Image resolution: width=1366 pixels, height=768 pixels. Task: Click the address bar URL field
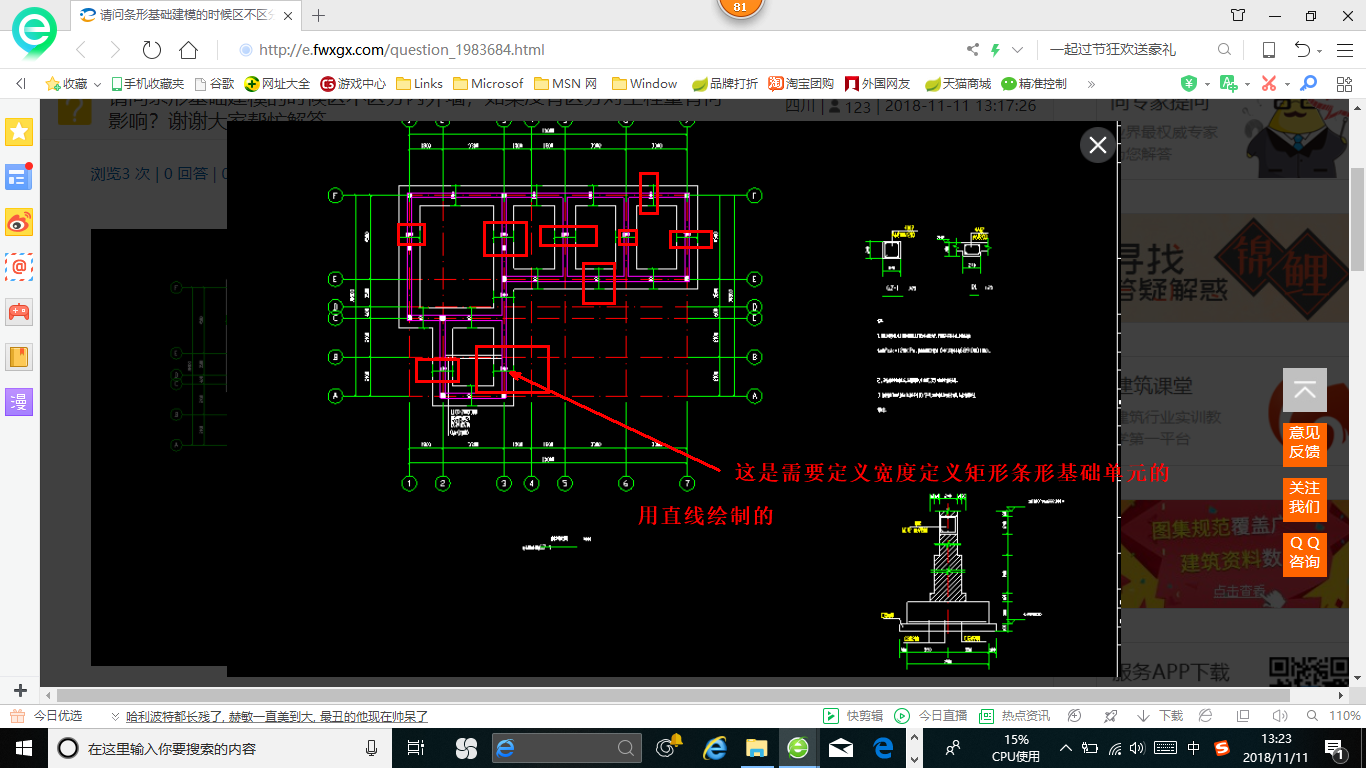[x=595, y=50]
